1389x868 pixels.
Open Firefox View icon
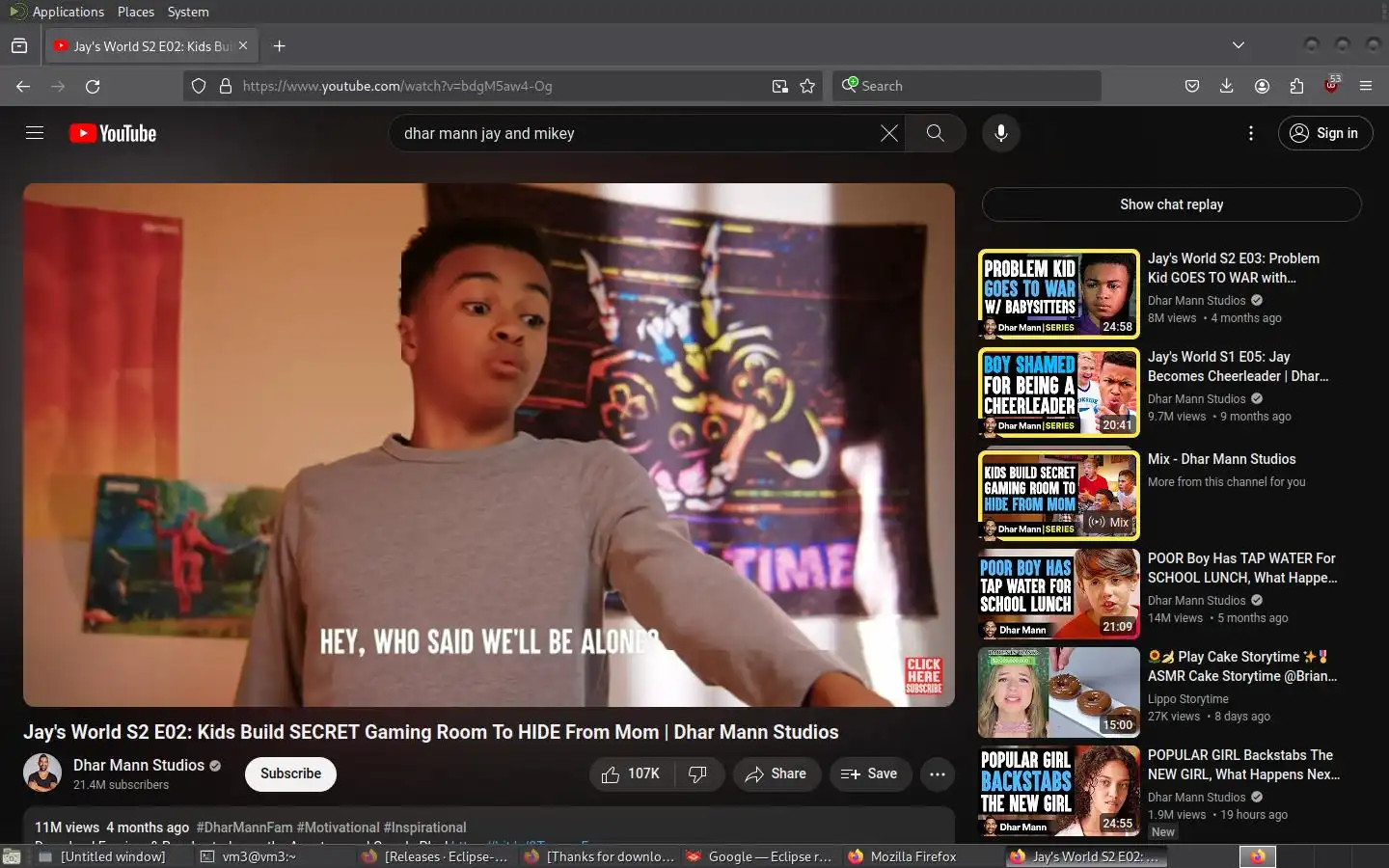point(19,45)
